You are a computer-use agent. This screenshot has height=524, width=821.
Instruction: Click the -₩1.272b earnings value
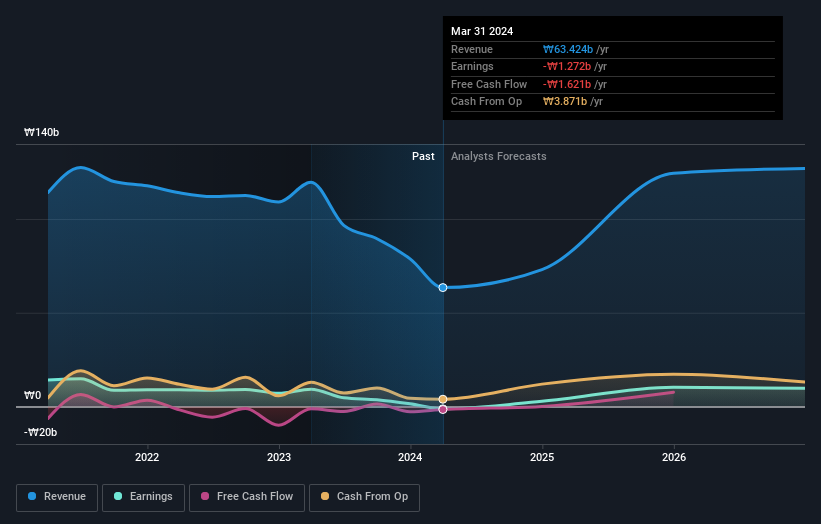click(567, 66)
